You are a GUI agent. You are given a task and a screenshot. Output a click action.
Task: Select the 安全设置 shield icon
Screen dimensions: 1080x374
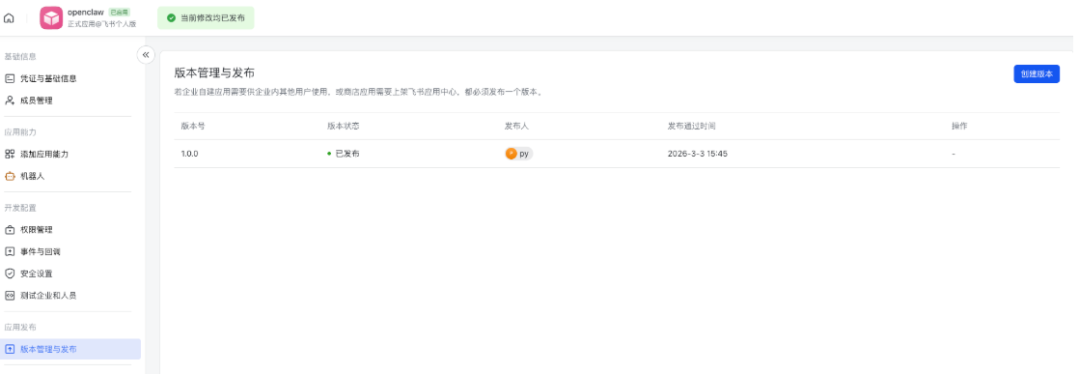pos(10,273)
